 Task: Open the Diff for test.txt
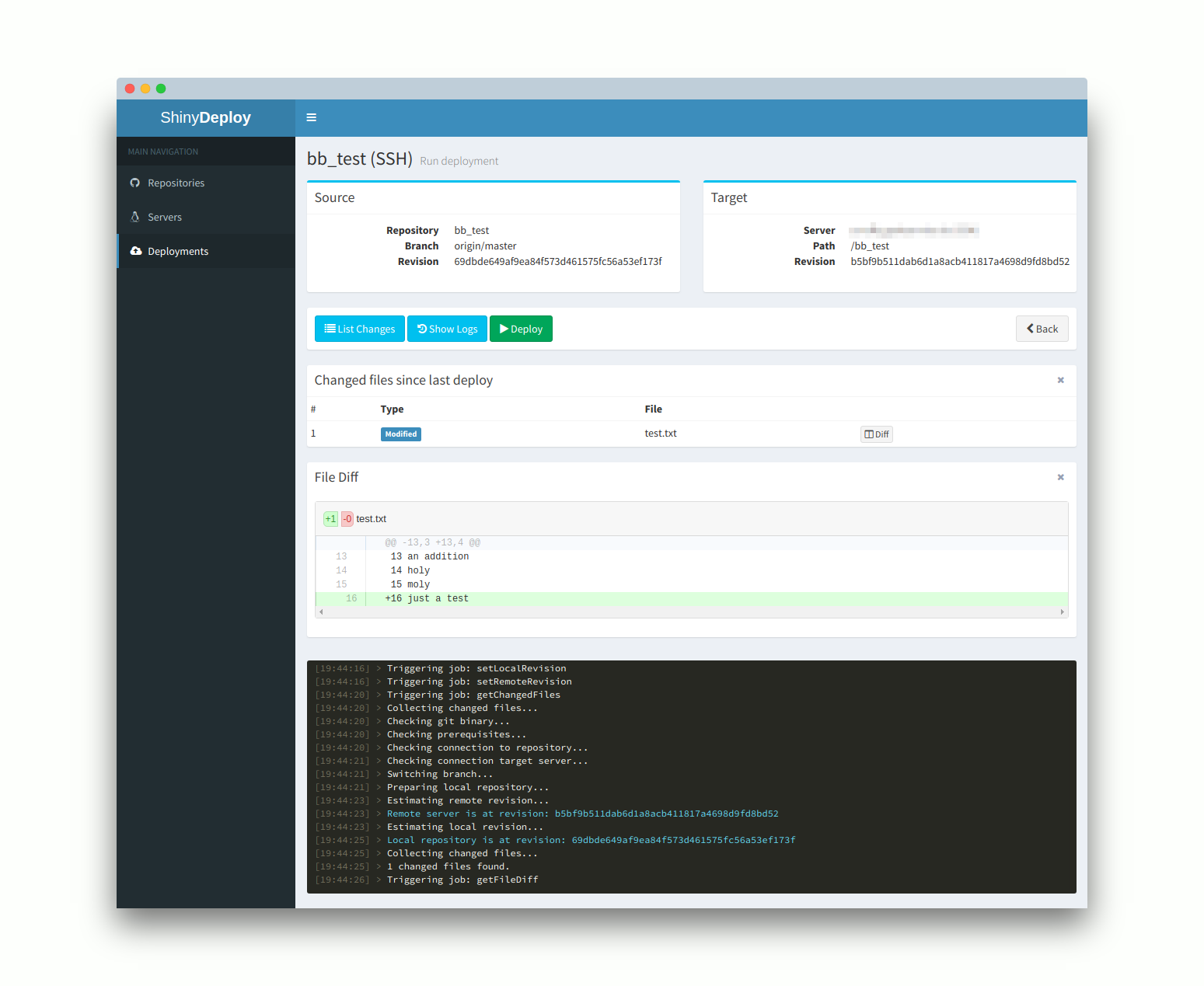coord(876,434)
